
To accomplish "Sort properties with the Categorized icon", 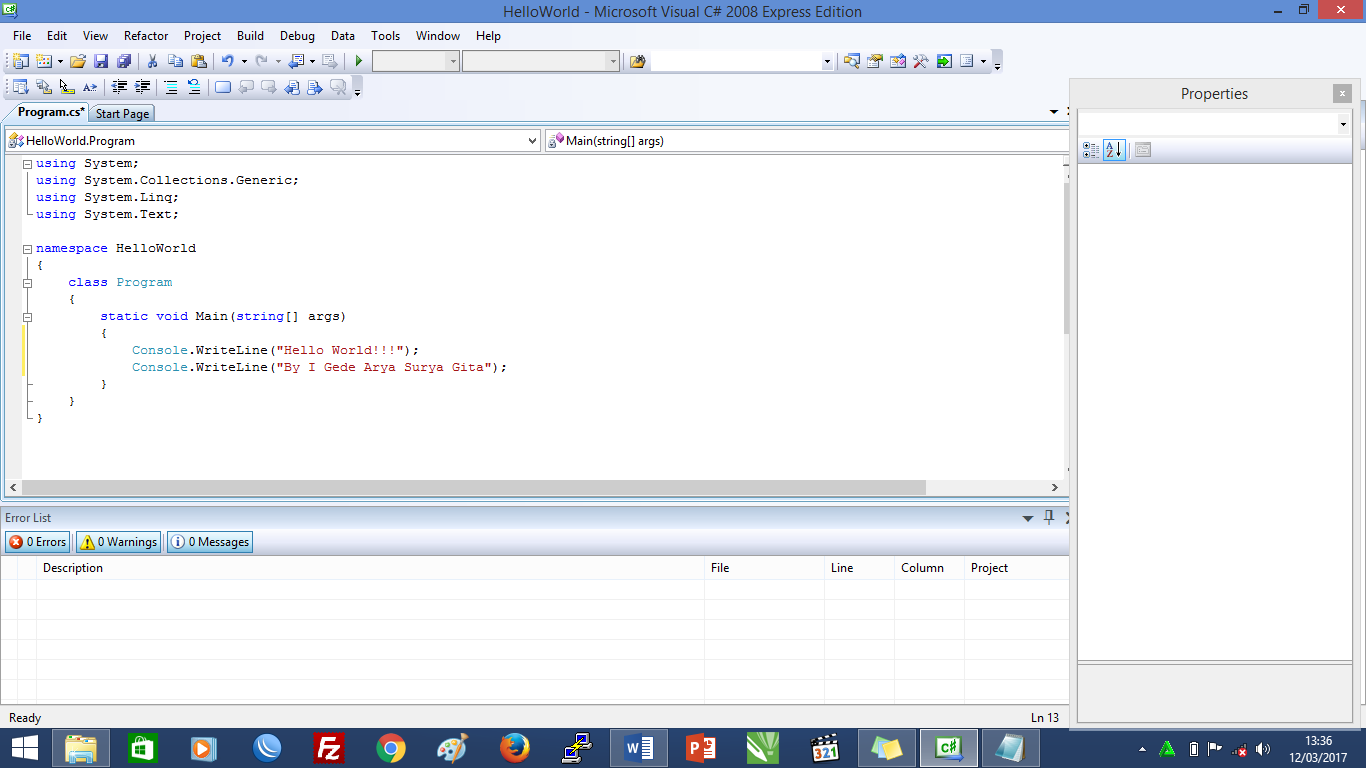I will click(1091, 150).
